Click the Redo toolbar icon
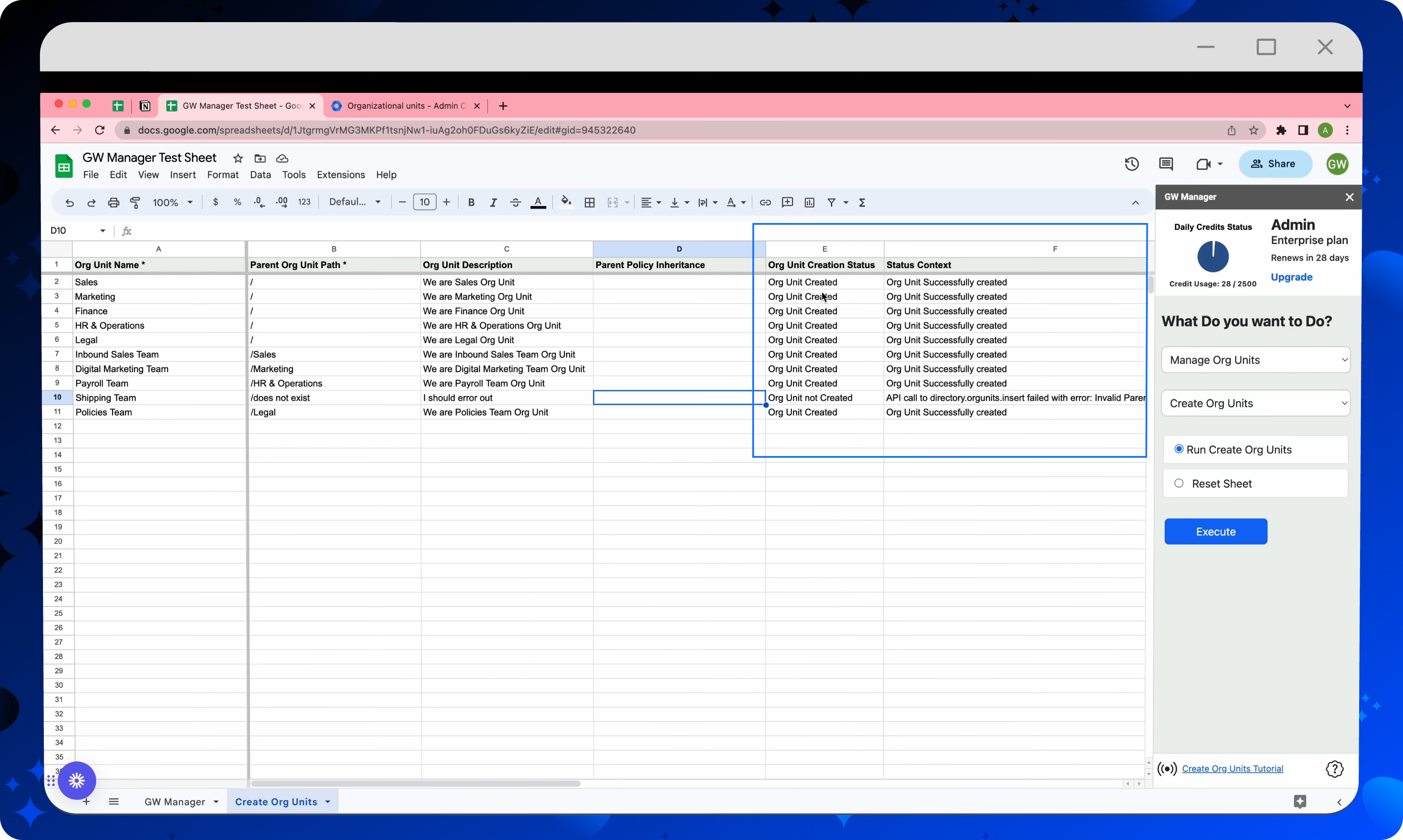The image size is (1403, 840). 91,203
